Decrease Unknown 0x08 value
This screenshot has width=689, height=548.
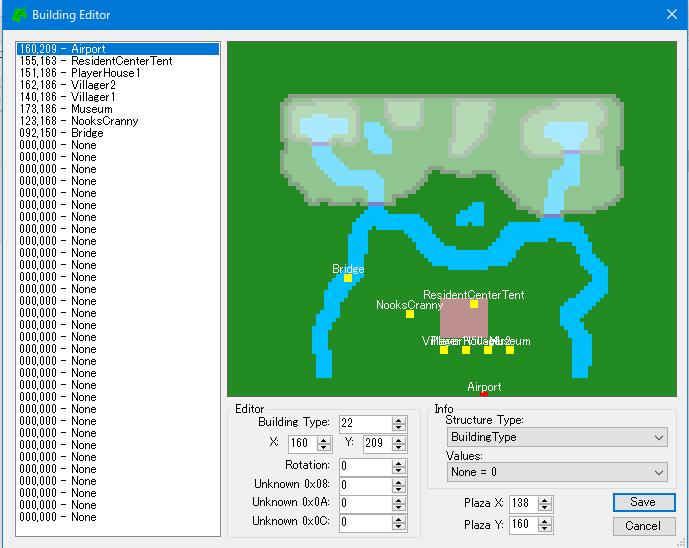[399, 489]
